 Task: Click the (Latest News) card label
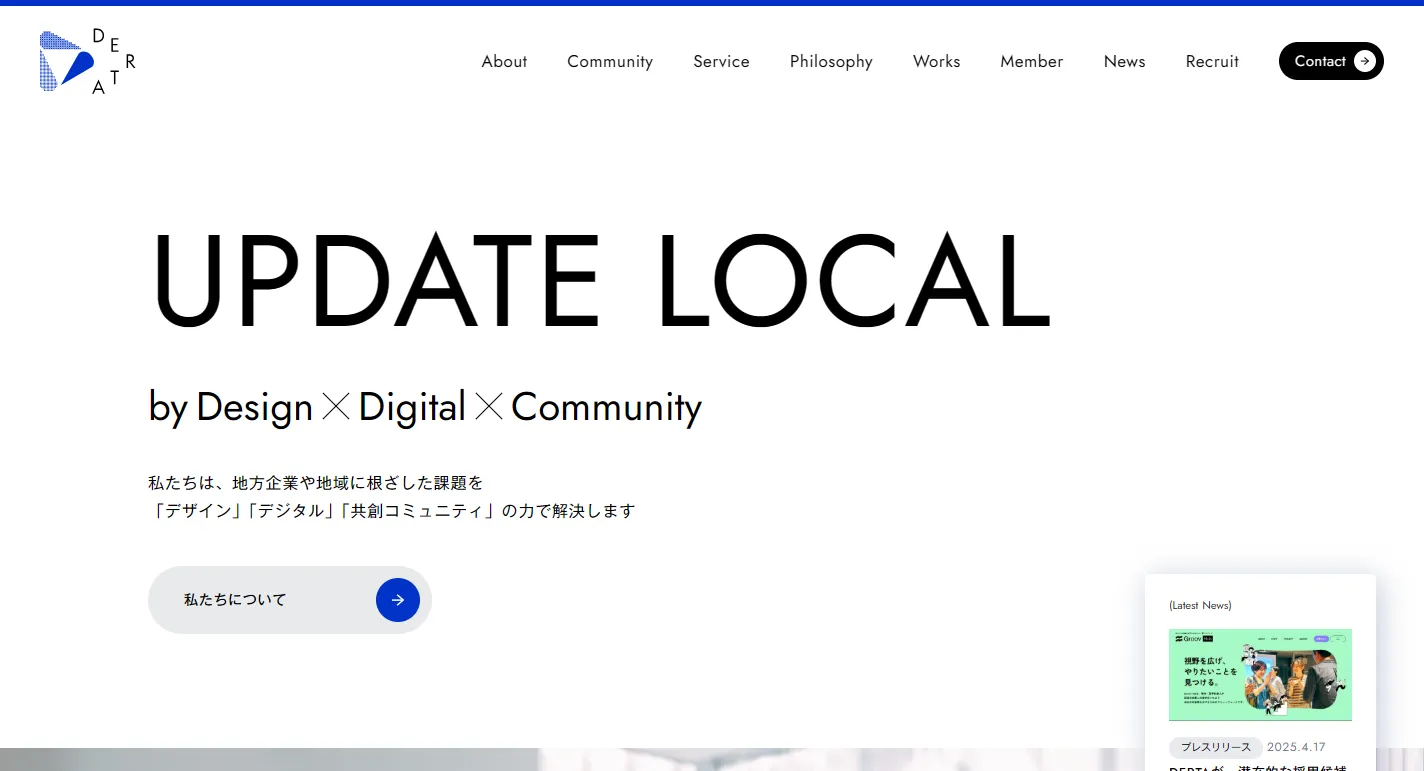[1200, 605]
